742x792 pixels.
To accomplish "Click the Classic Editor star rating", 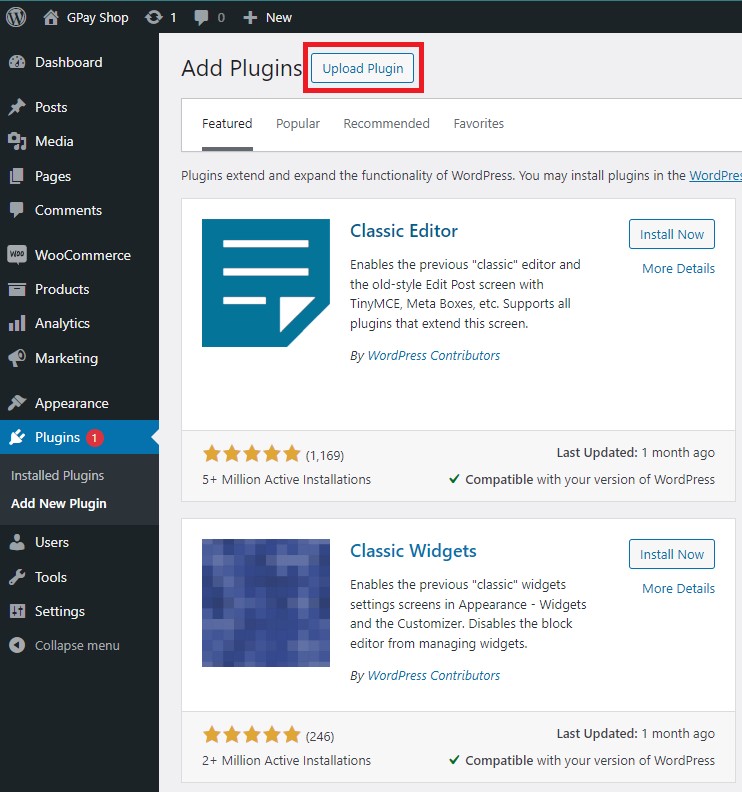I will pos(252,454).
